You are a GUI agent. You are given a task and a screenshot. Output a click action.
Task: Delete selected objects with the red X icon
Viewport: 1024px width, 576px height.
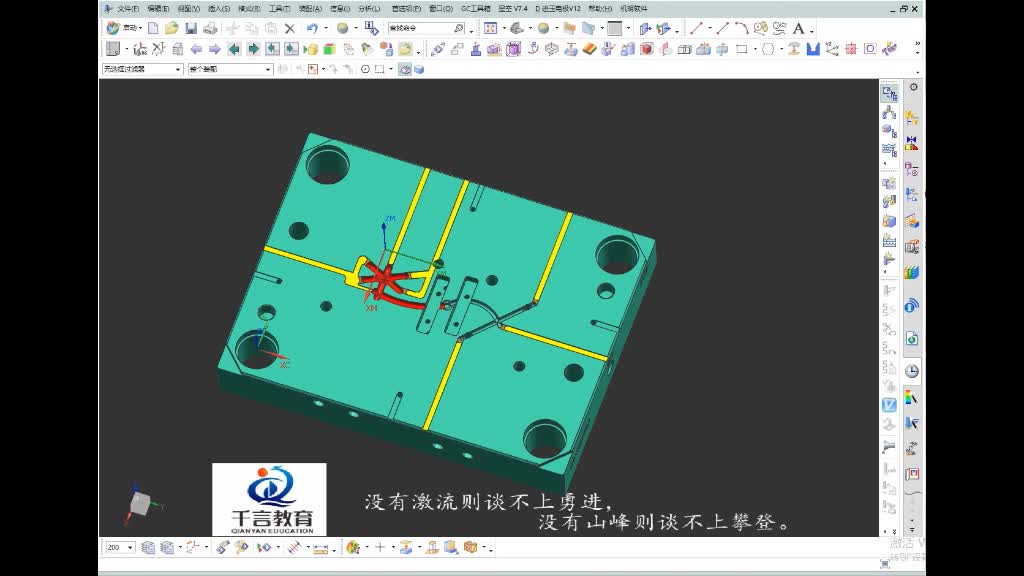[291, 26]
